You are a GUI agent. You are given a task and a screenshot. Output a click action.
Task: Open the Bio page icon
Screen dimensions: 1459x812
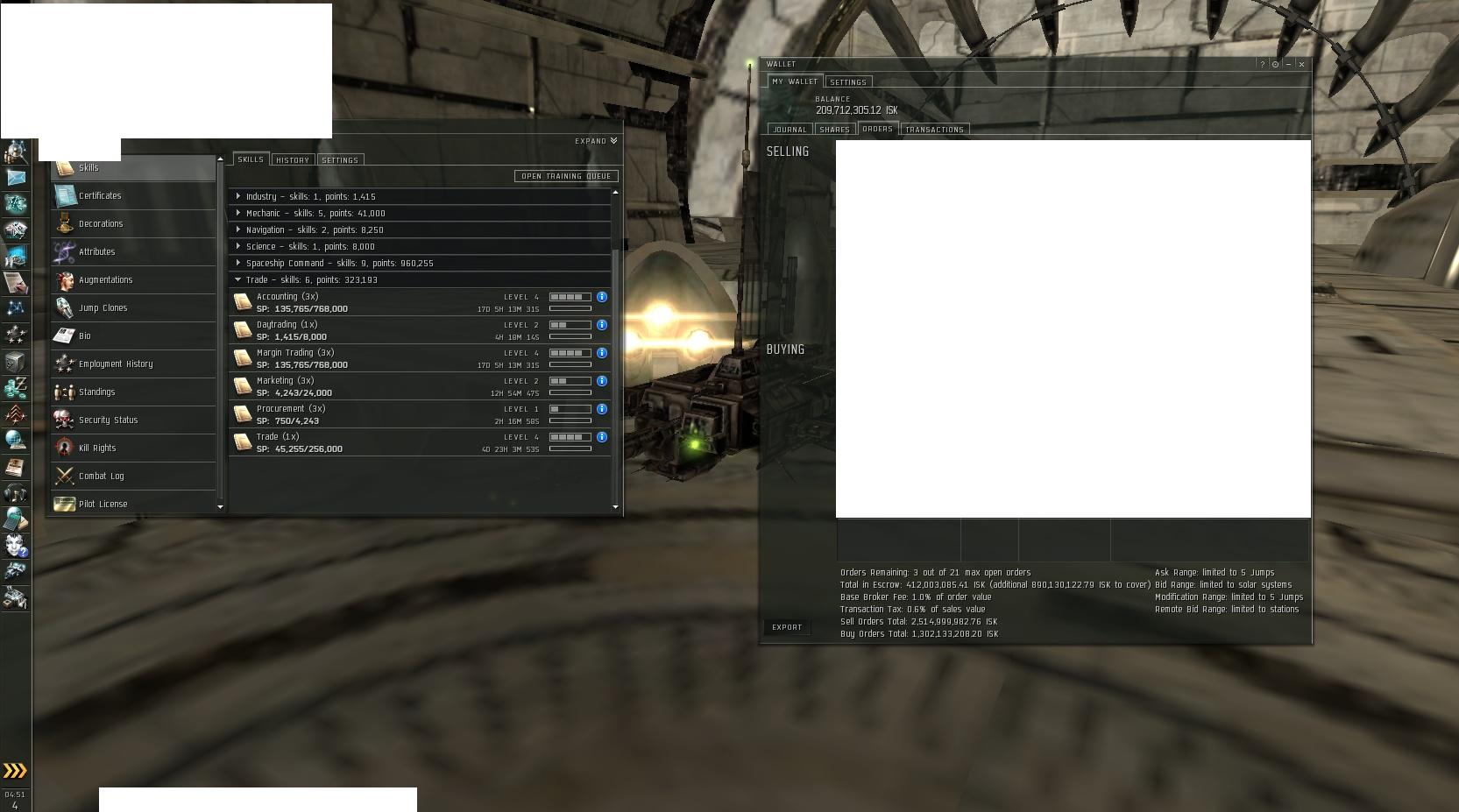[x=65, y=336]
